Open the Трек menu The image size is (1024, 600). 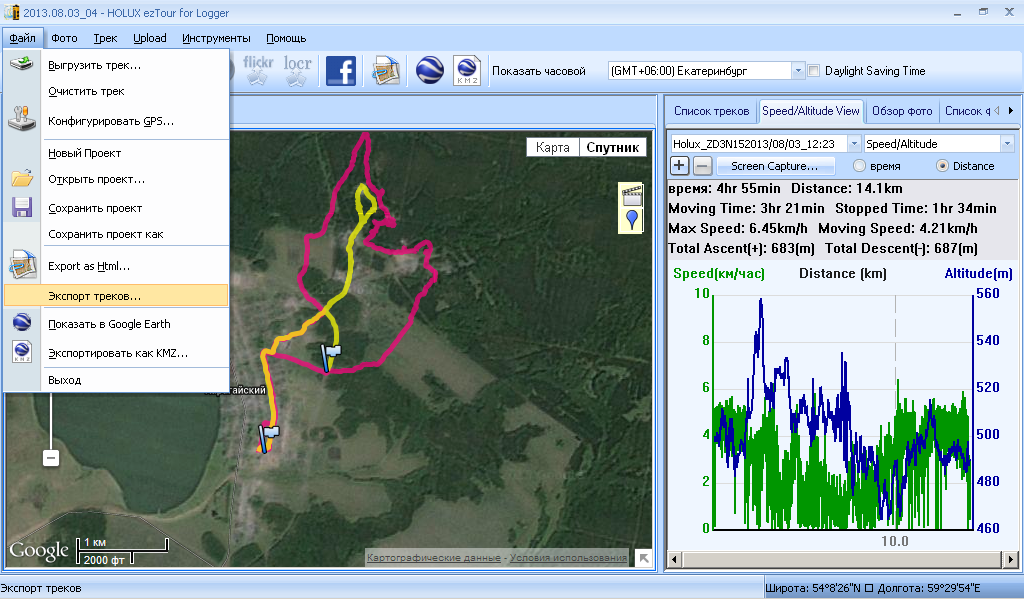(105, 38)
